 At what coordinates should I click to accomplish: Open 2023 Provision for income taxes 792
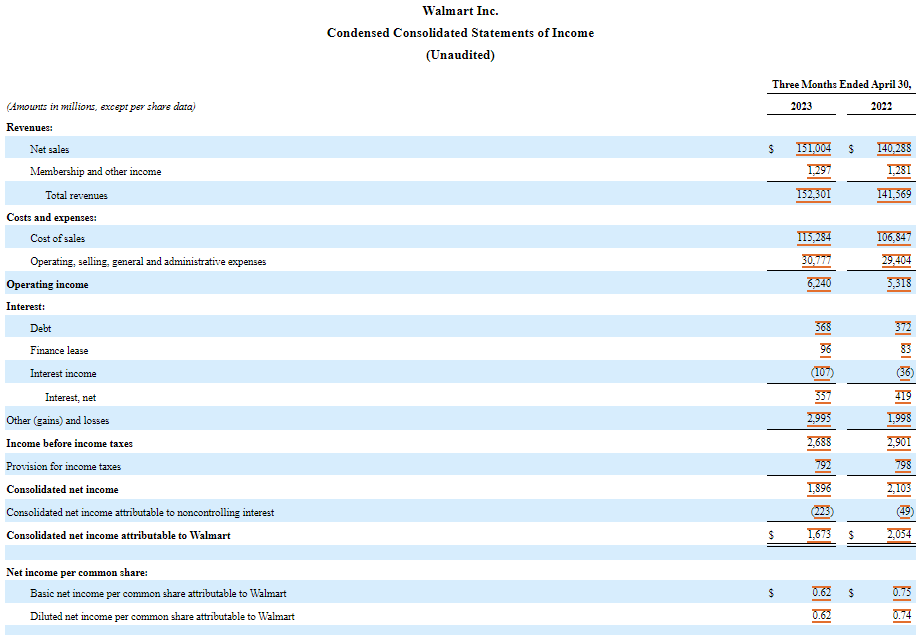coord(823,465)
